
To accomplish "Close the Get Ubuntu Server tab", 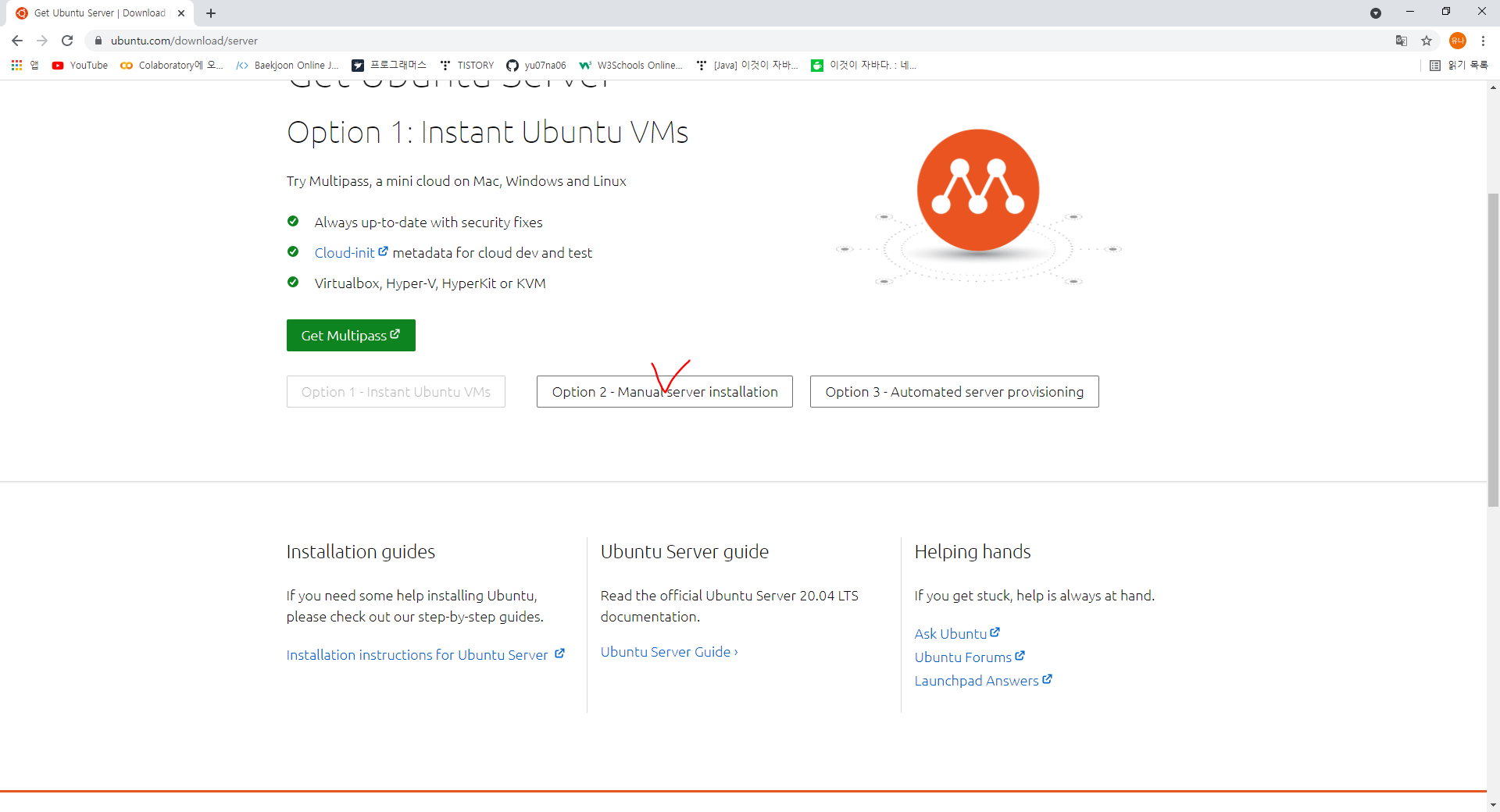I will 181,13.
